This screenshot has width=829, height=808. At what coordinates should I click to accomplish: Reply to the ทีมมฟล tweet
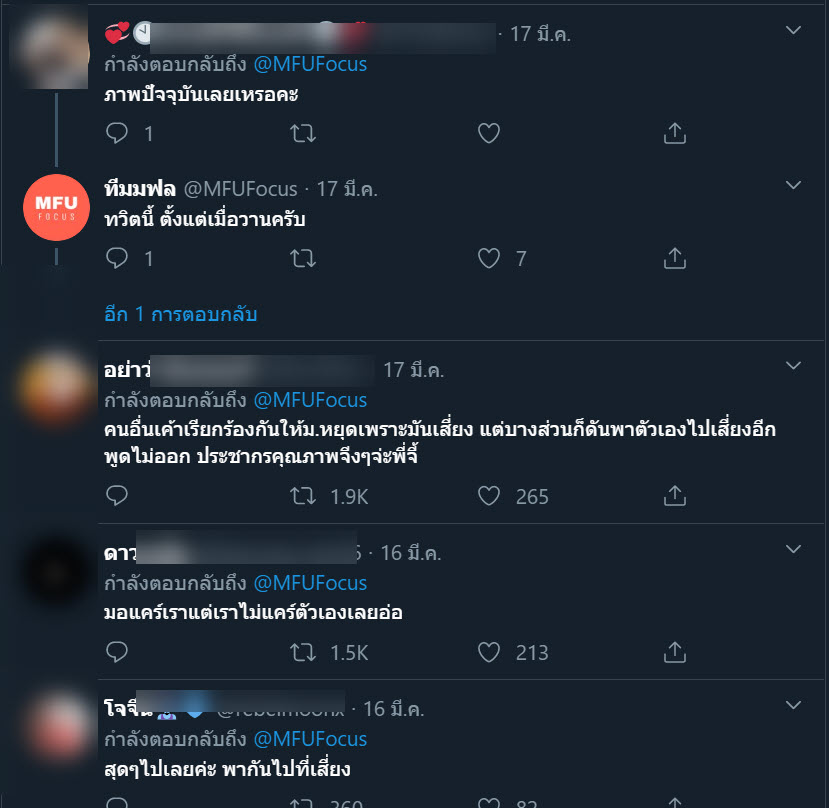coord(117,258)
